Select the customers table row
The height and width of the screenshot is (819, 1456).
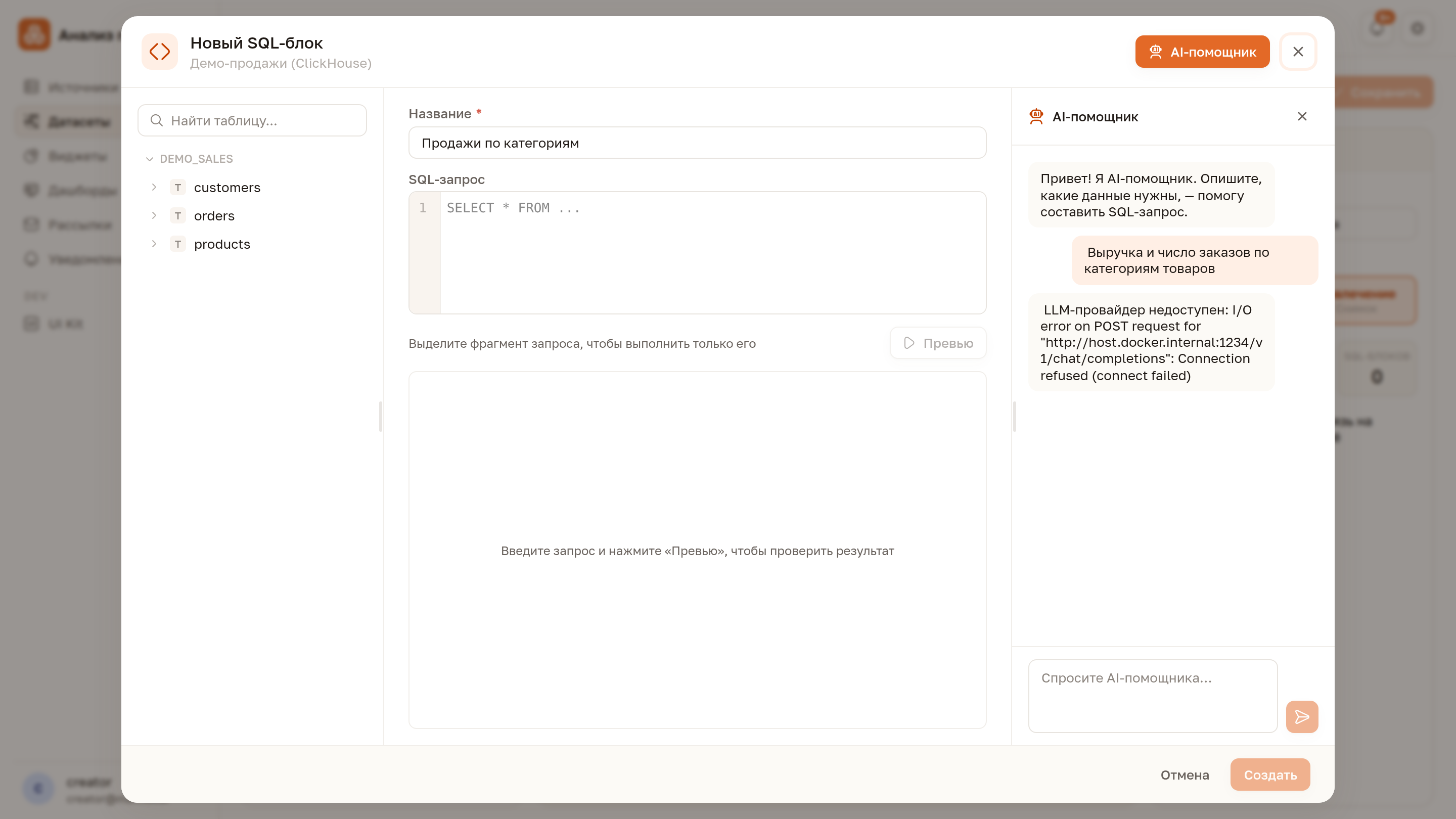click(x=252, y=187)
